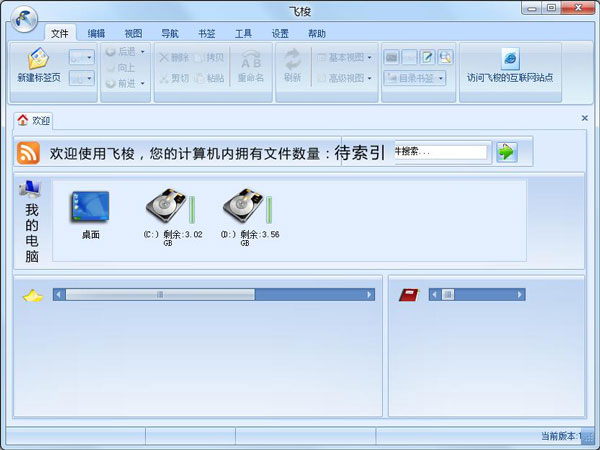Click the favorites panel scrollbar thumb

[x=160, y=294]
